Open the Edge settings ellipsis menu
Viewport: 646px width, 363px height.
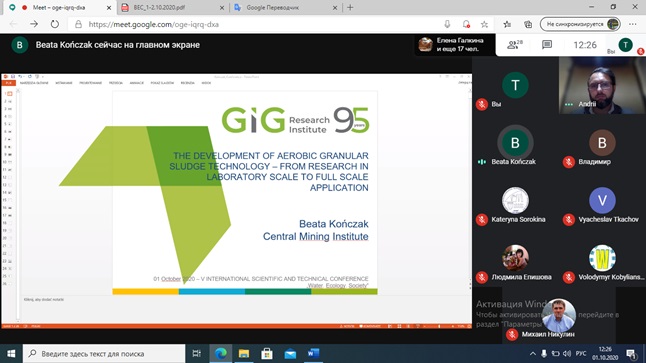point(633,24)
